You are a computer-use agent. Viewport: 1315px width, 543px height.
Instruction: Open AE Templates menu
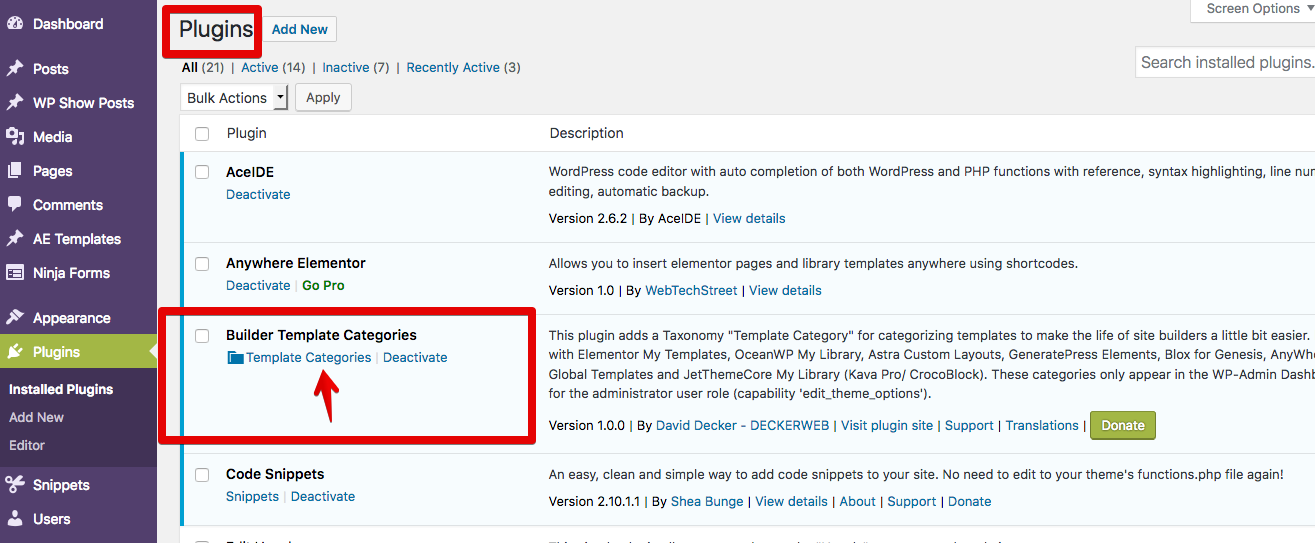coord(78,239)
